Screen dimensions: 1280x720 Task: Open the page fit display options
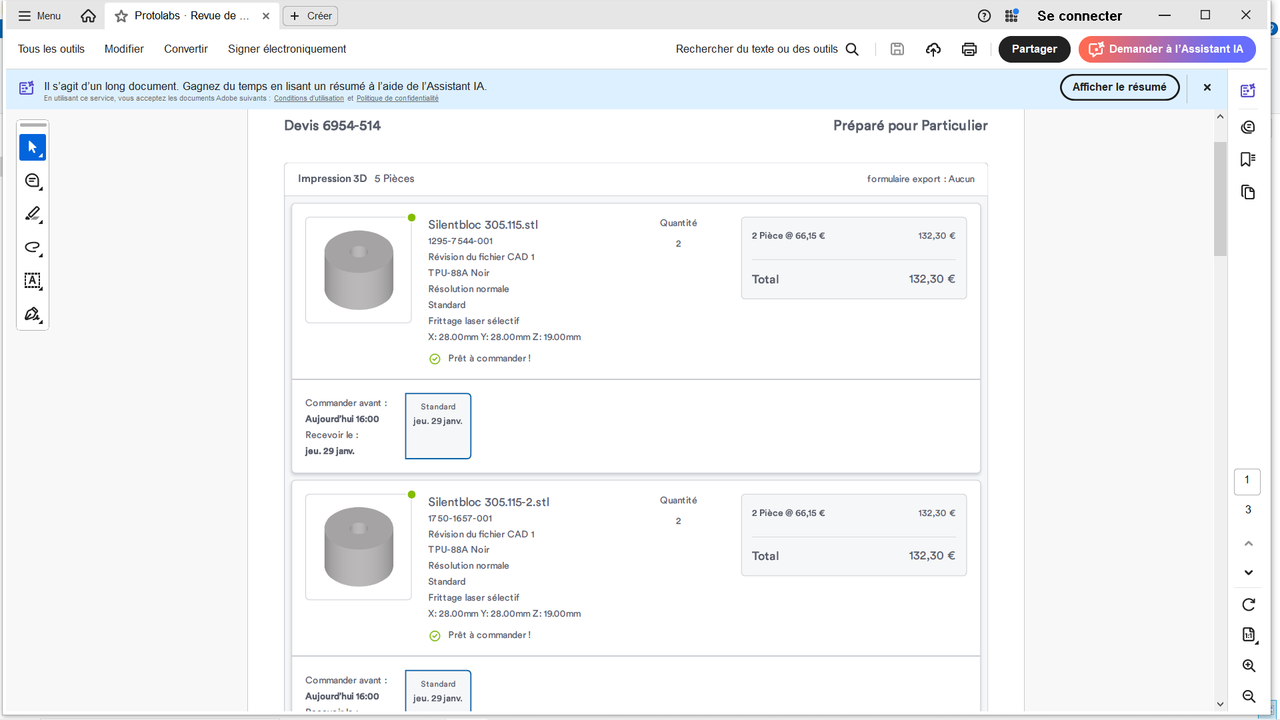click(1248, 634)
